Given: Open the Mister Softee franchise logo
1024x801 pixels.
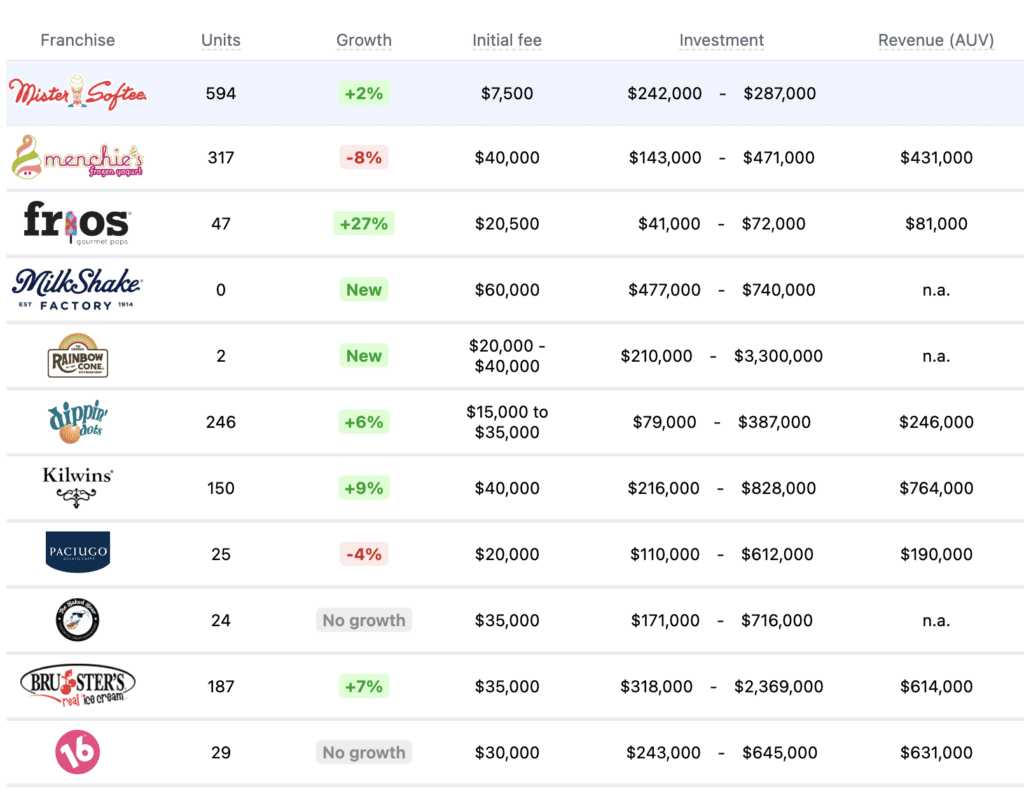Looking at the screenshot, I should click(x=78, y=93).
